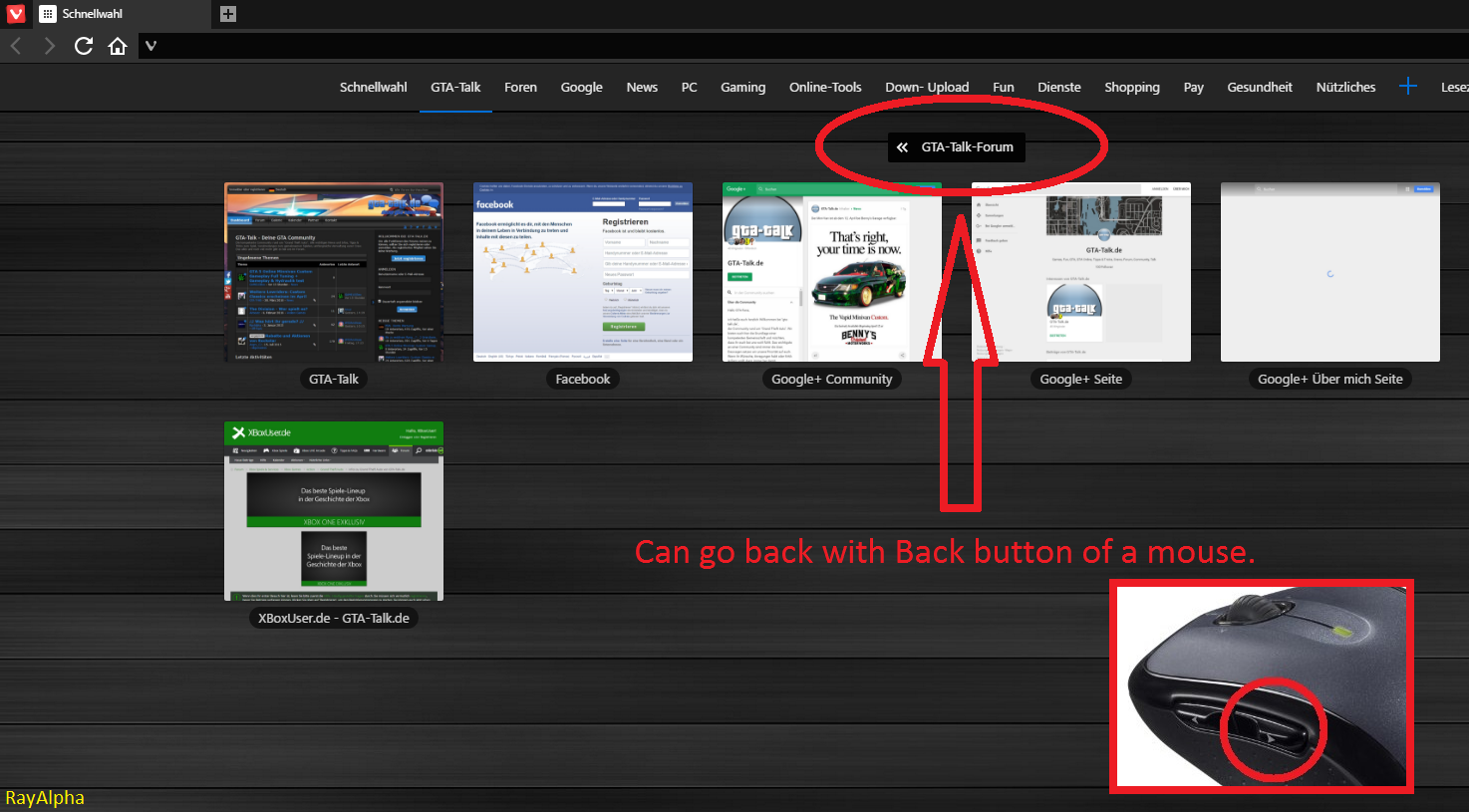This screenshot has height=812, width=1469.
Task: Click the Google+ Über mich Seite label
Action: click(x=1330, y=380)
